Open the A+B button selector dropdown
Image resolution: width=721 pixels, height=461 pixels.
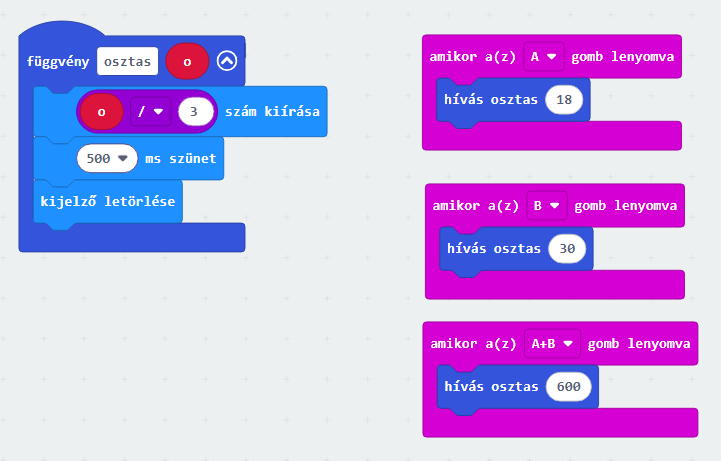pyautogui.click(x=553, y=343)
